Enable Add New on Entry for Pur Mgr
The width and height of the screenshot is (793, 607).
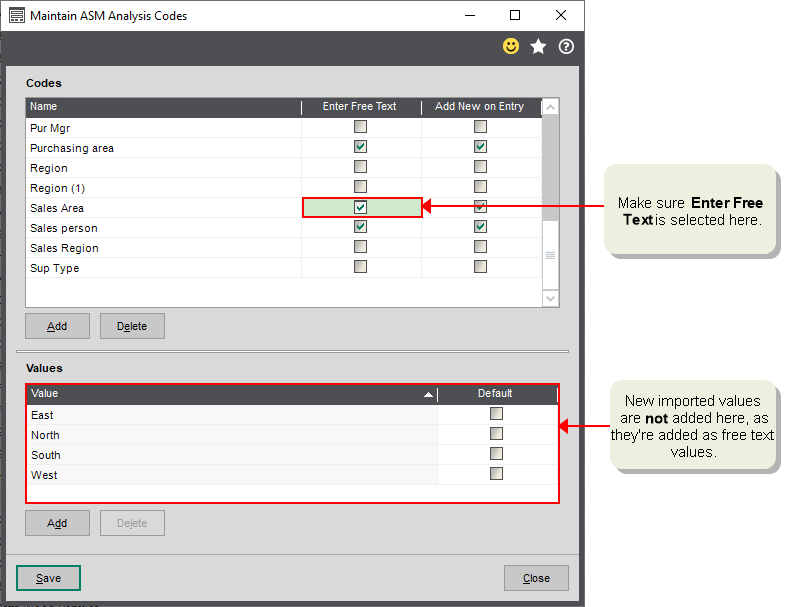pos(481,127)
